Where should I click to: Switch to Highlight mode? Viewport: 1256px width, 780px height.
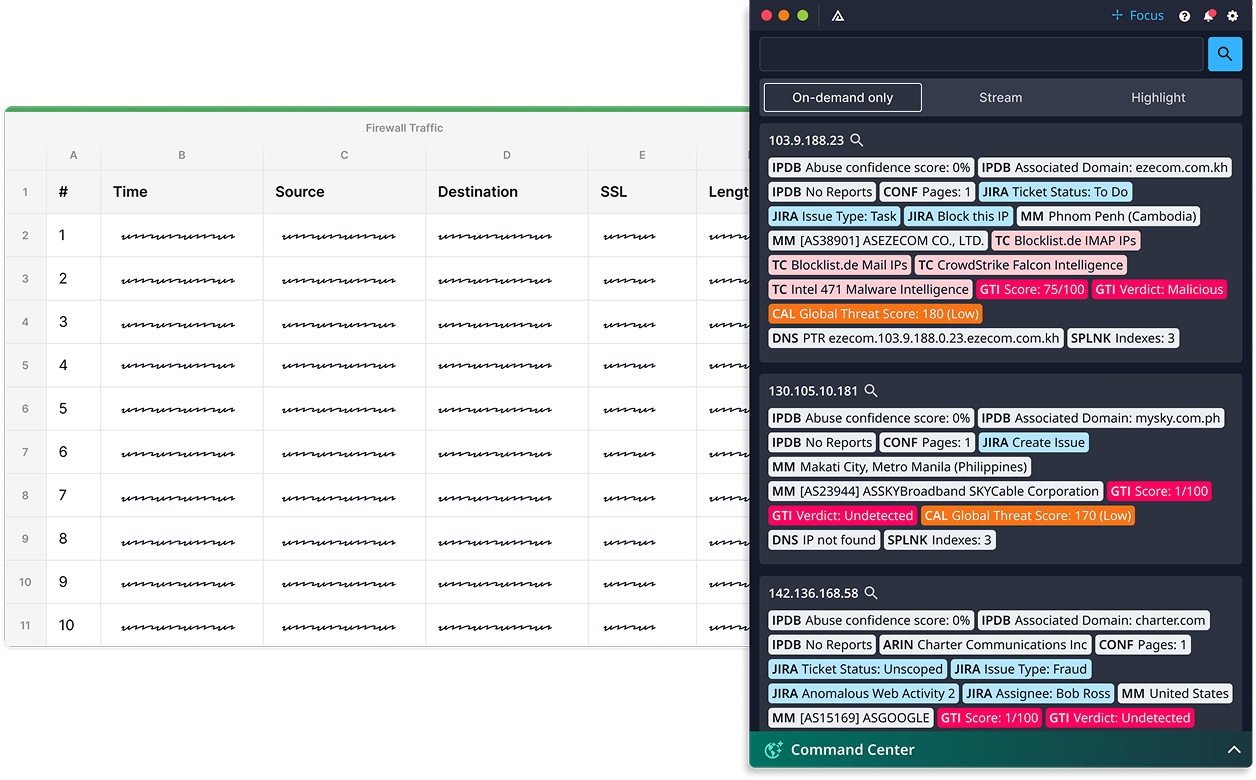(1158, 98)
